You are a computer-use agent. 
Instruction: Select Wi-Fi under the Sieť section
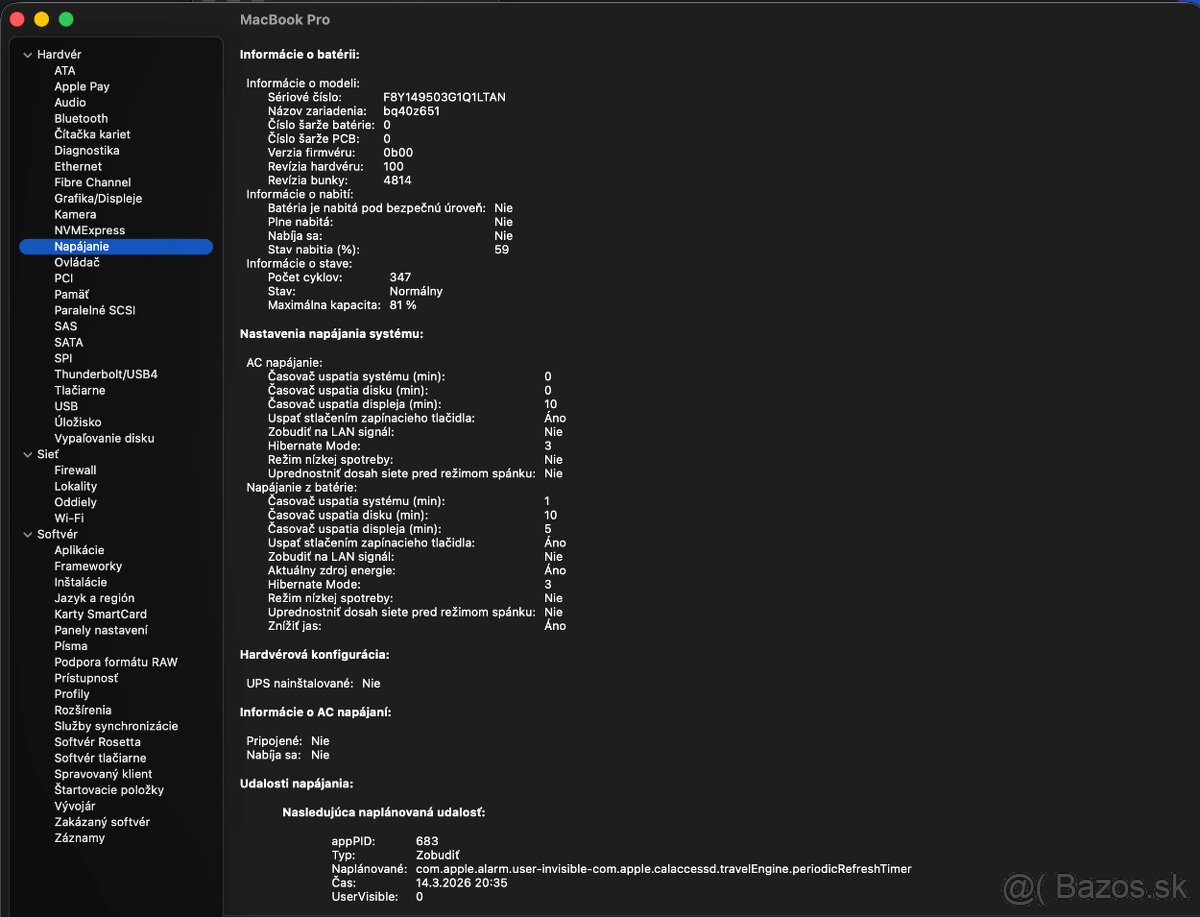pos(69,518)
